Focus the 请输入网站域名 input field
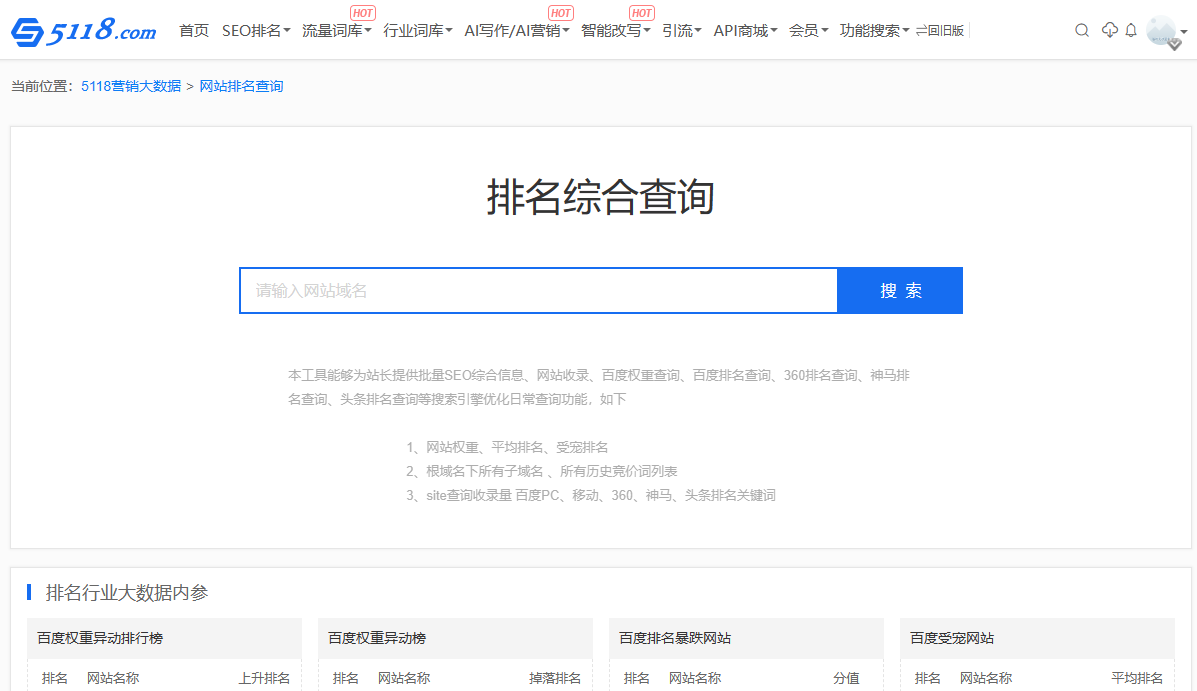Viewport: 1197px width, 691px height. click(x=538, y=291)
